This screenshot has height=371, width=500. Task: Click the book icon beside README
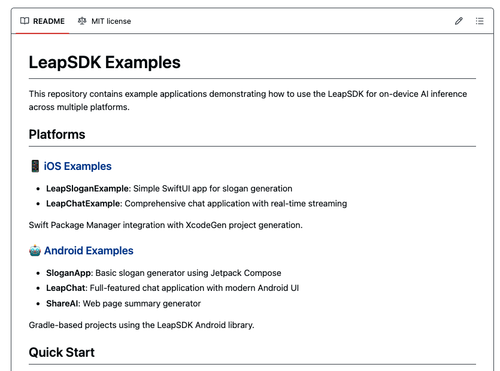click(24, 21)
